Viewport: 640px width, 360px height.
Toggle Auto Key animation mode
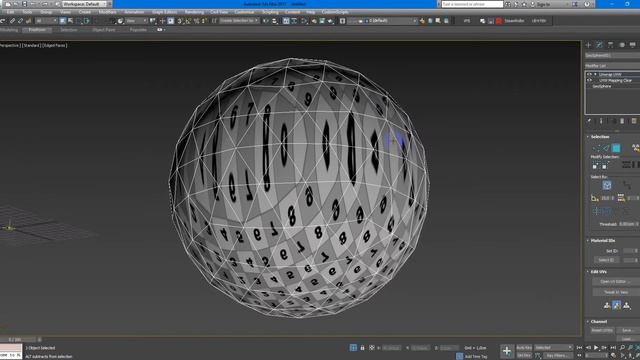point(524,347)
